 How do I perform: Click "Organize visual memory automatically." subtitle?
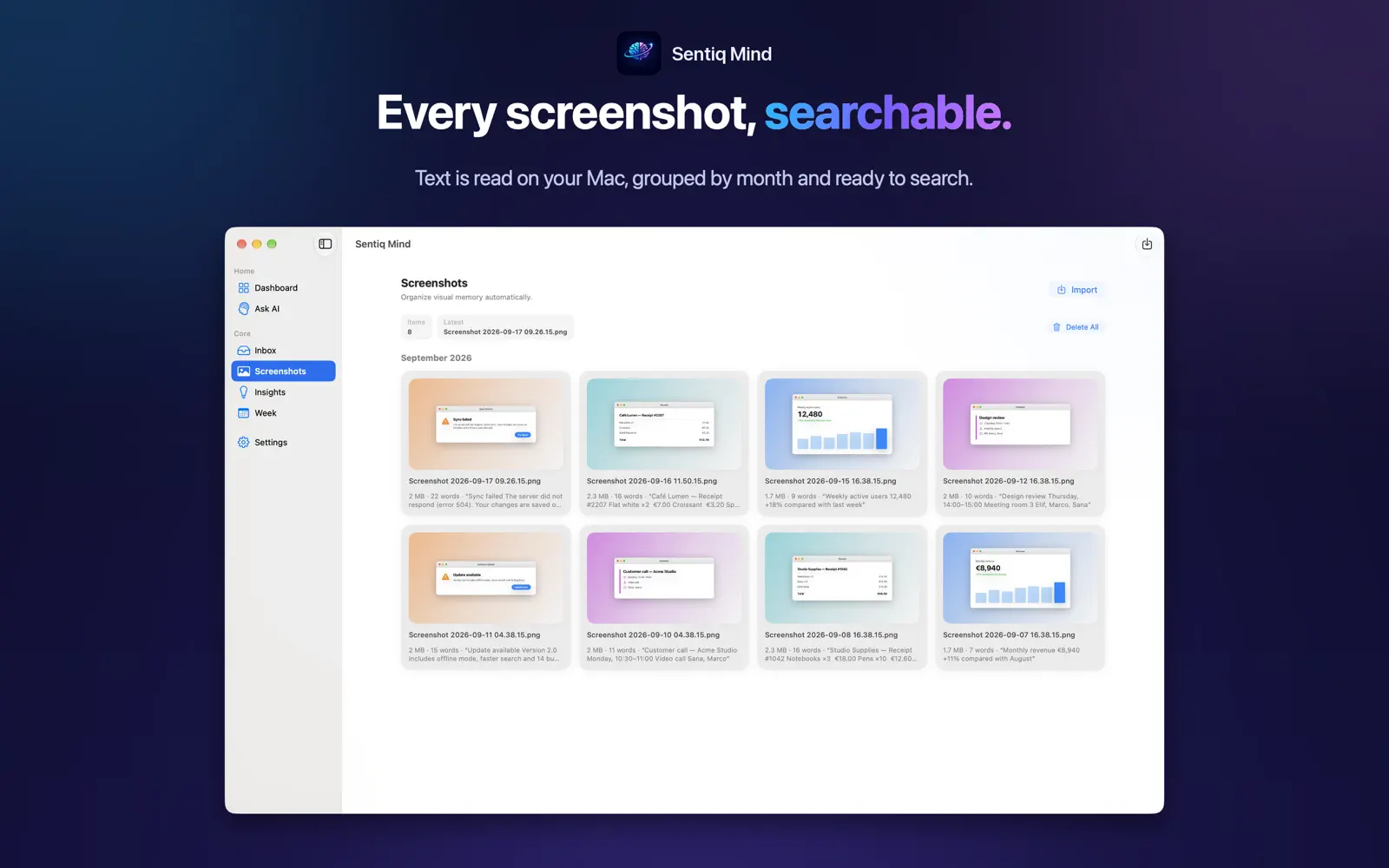point(467,298)
